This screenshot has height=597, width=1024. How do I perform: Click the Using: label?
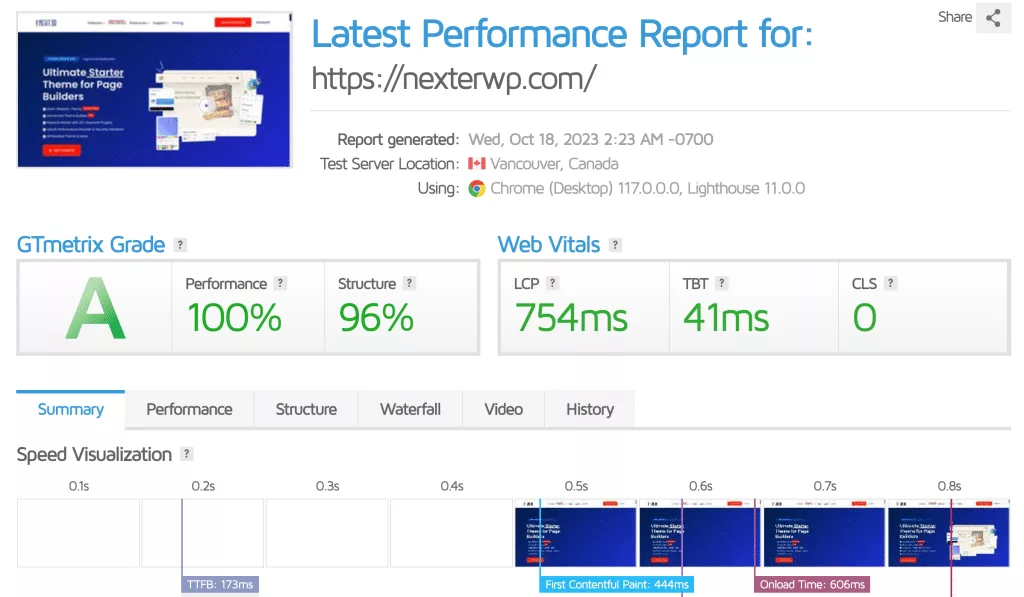pyautogui.click(x=438, y=189)
